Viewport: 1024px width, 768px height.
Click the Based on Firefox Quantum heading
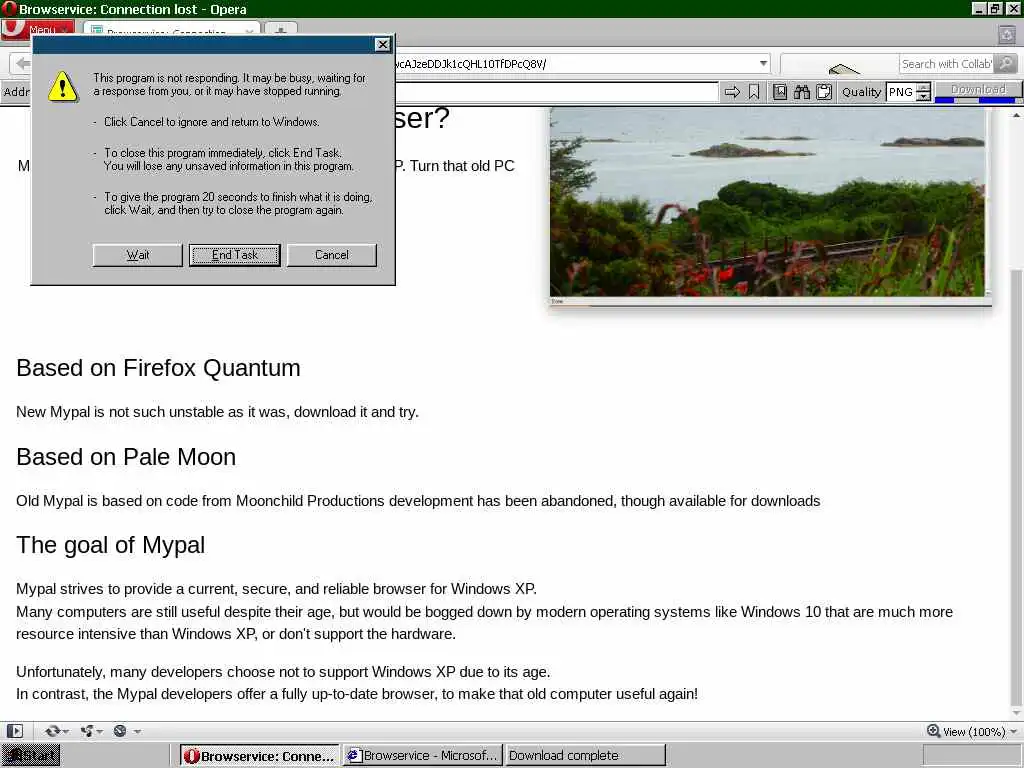[158, 368]
